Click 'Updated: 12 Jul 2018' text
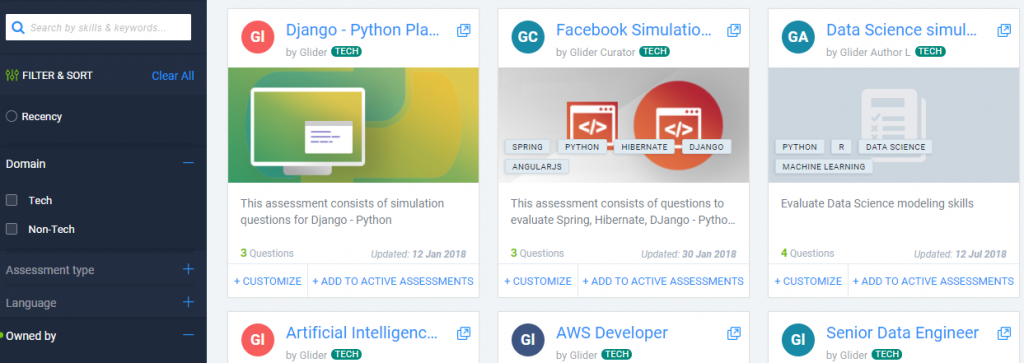The height and width of the screenshot is (363, 1024). coord(960,254)
